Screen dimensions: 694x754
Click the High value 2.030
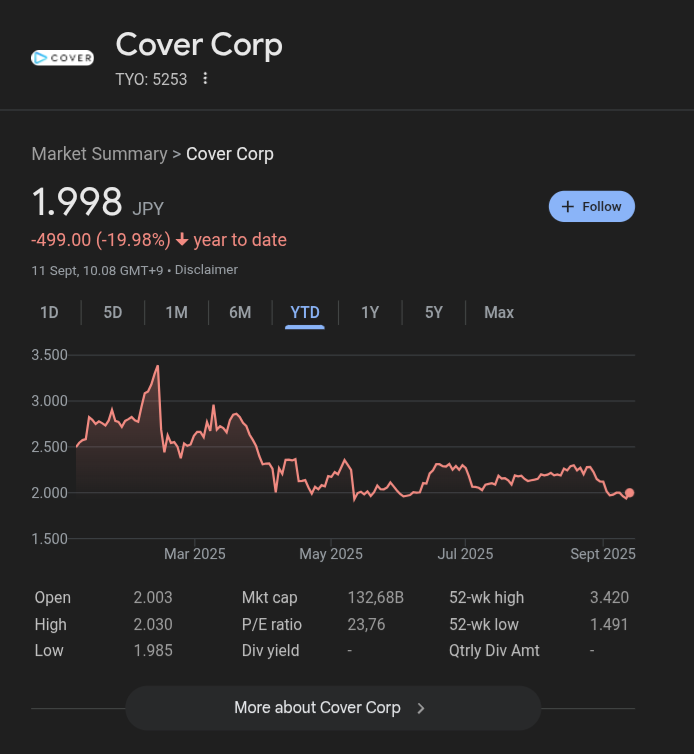[152, 624]
